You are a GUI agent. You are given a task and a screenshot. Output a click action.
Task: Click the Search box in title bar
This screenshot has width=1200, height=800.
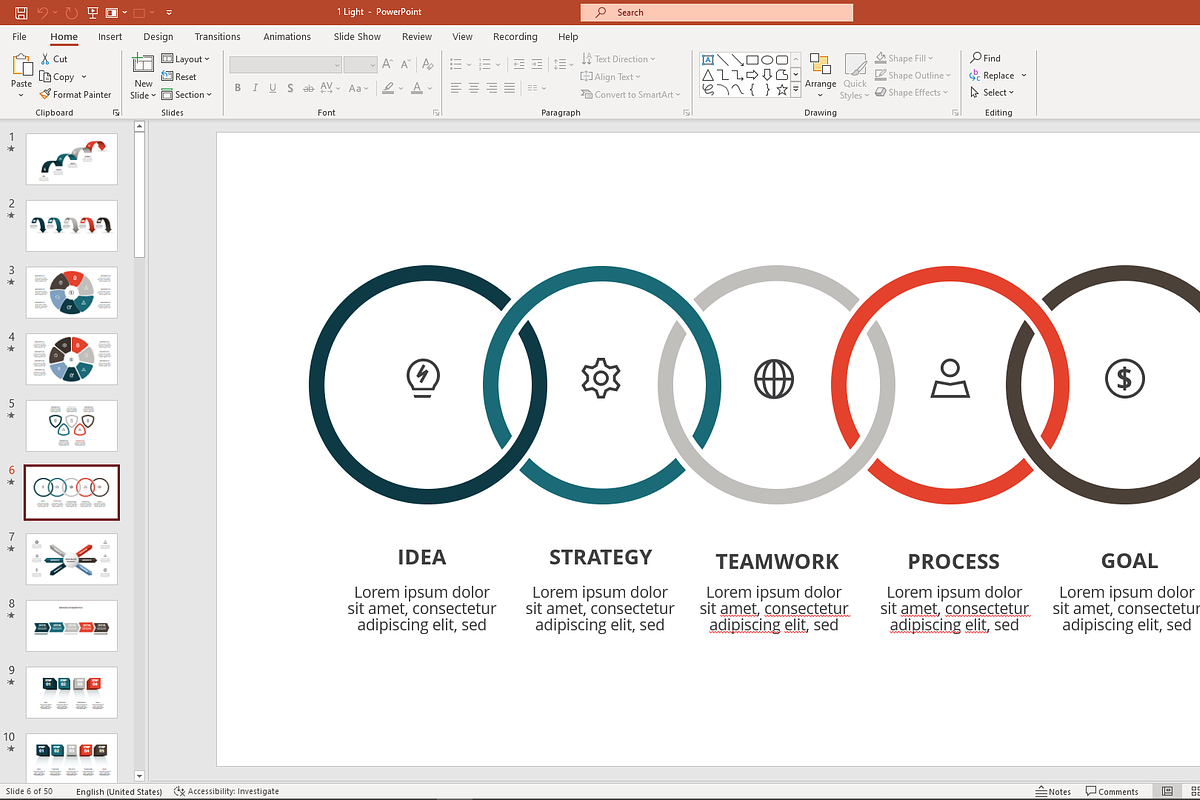717,12
